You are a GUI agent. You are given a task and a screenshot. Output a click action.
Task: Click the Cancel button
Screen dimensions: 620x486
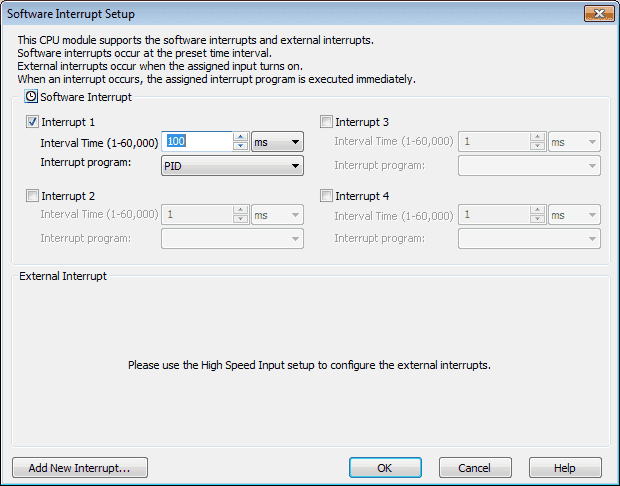point(475,468)
